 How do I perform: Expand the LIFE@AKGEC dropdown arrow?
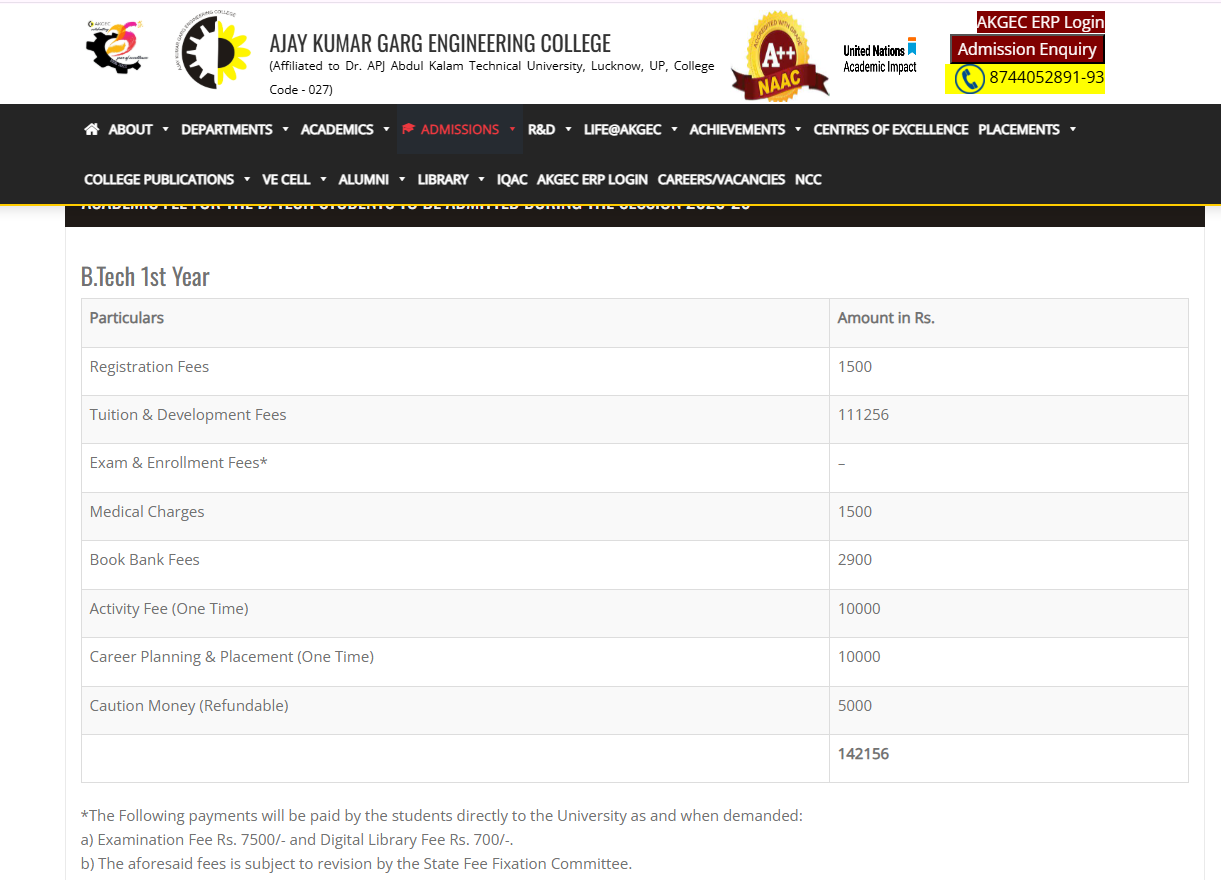(x=674, y=129)
